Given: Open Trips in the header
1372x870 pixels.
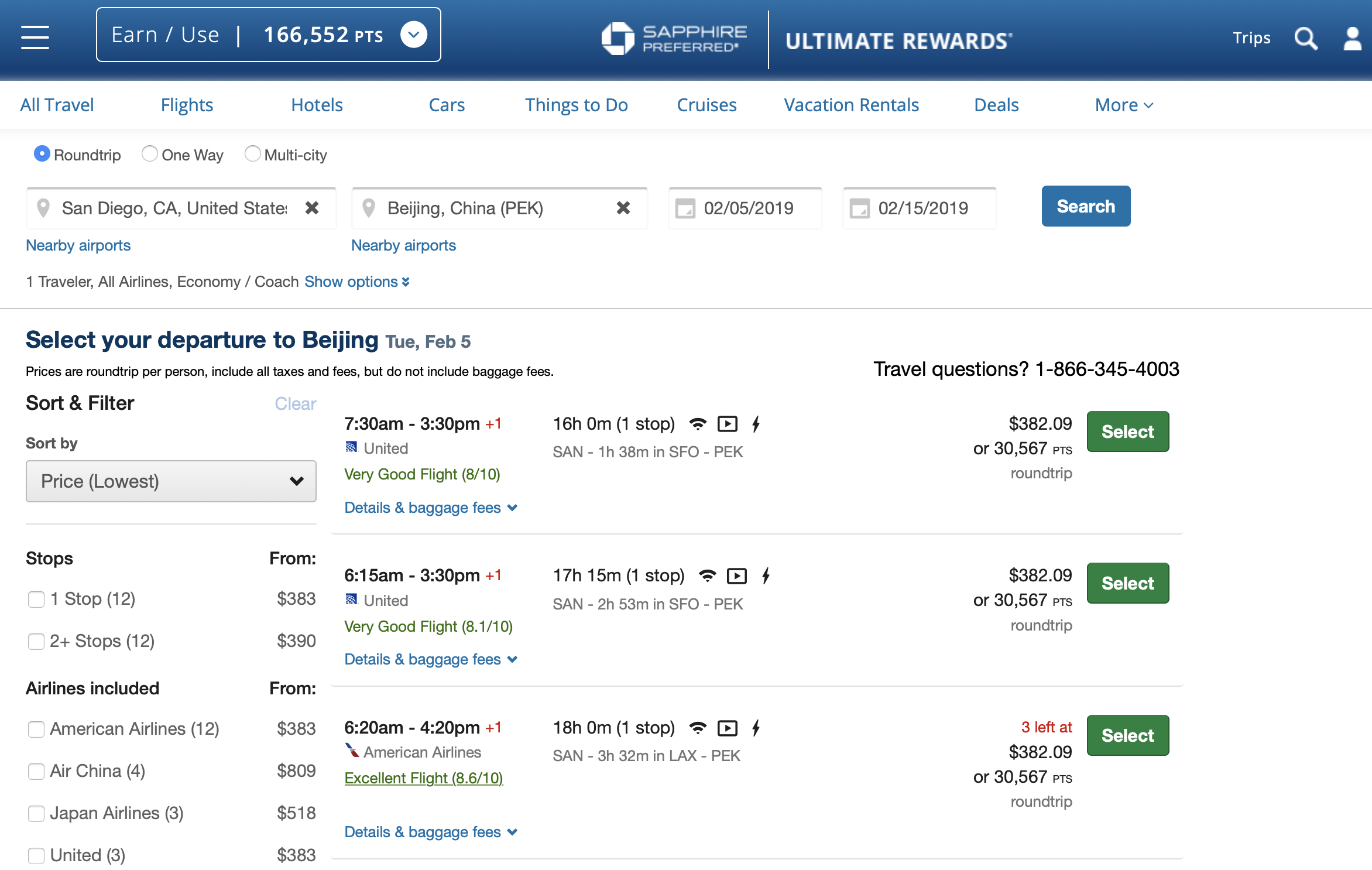Looking at the screenshot, I should (x=1251, y=38).
